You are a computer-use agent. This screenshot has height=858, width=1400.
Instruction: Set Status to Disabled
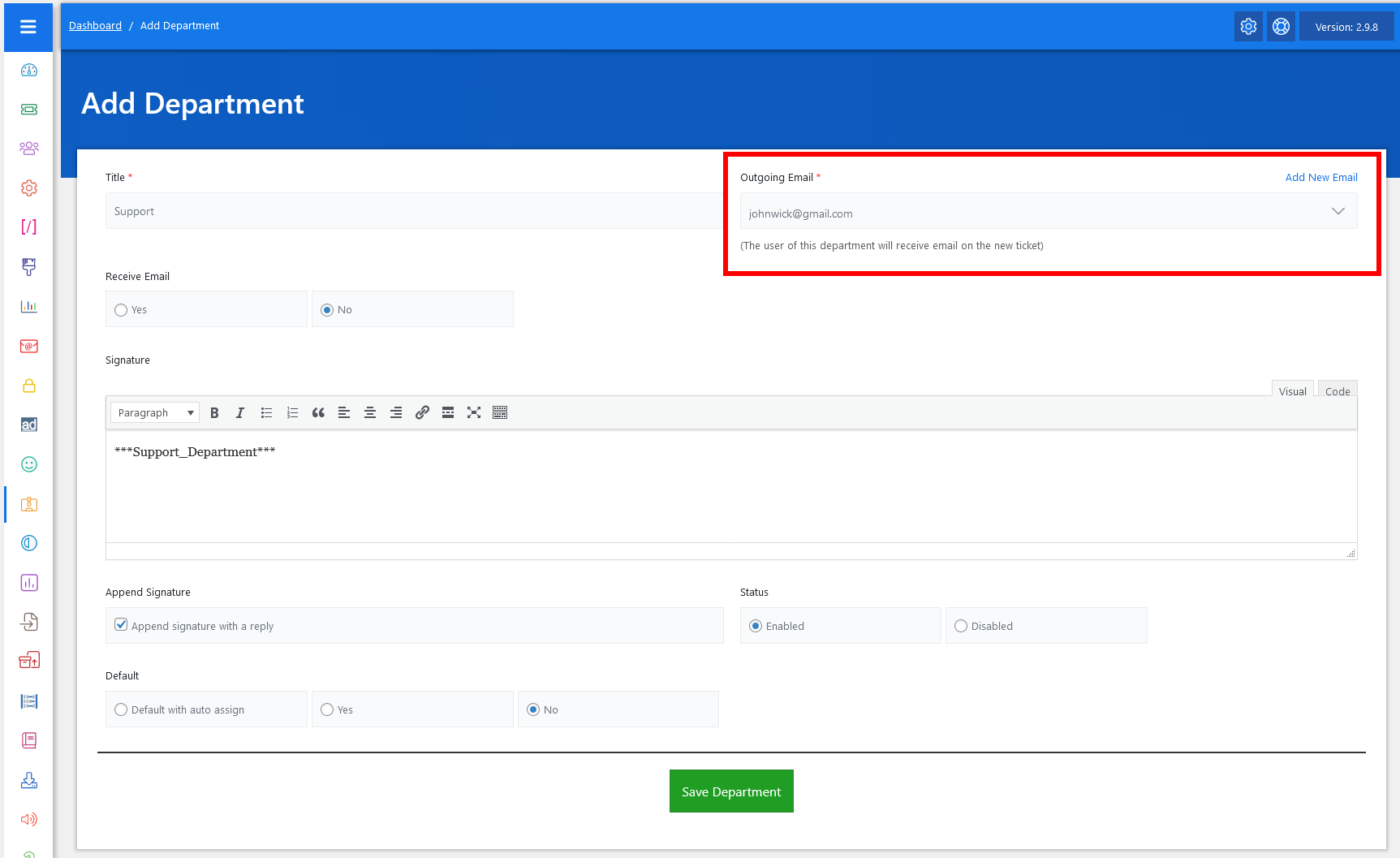pos(961,626)
